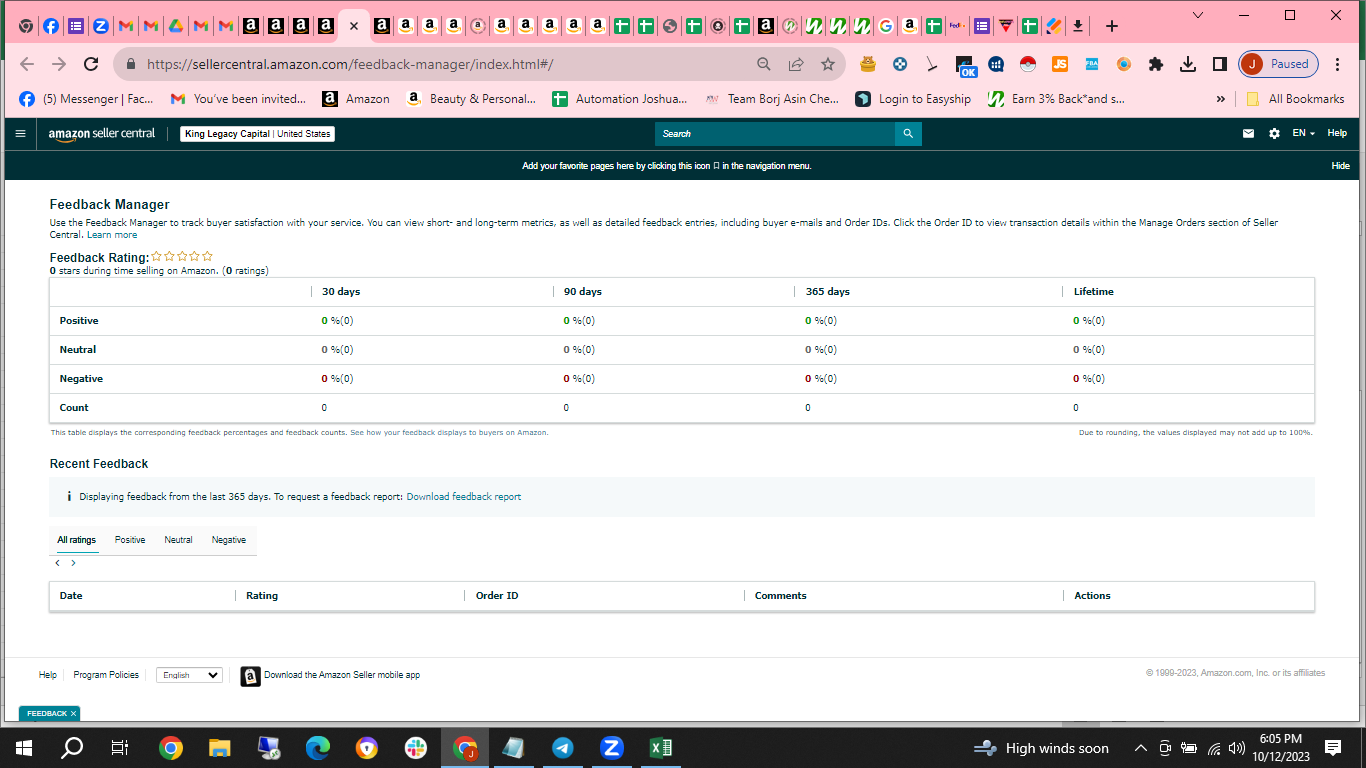Open Chrome downloads icon
This screenshot has height=768, width=1366.
click(x=1188, y=64)
